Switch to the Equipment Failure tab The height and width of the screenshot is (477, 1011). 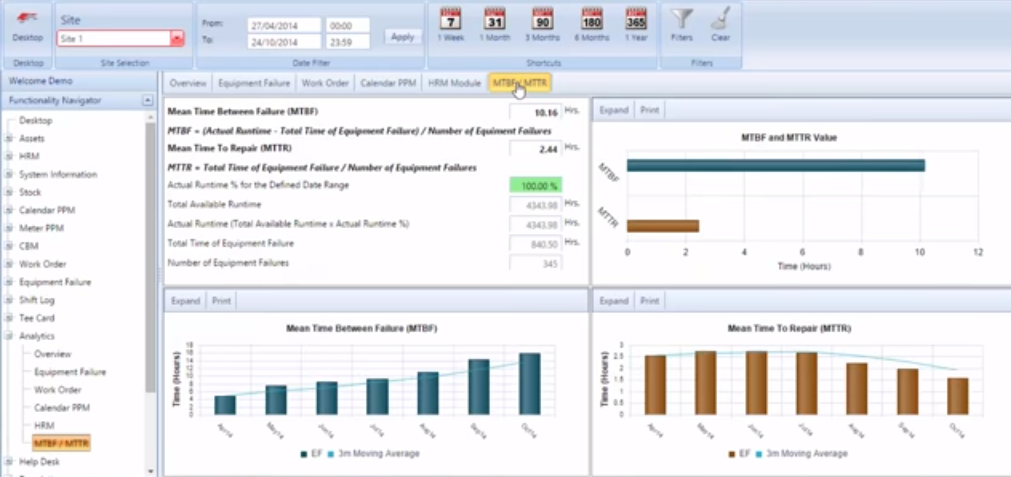click(x=254, y=83)
